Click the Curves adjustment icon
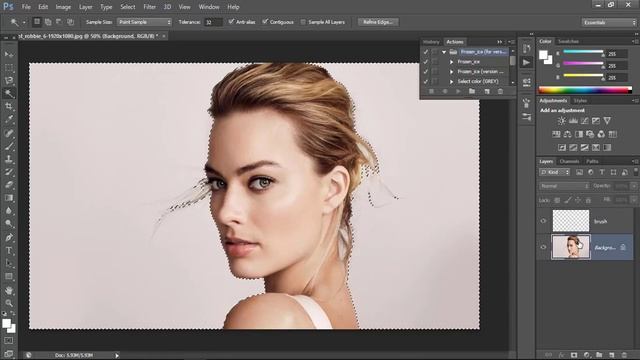Viewport: 640px width, 360px height. 584,121
